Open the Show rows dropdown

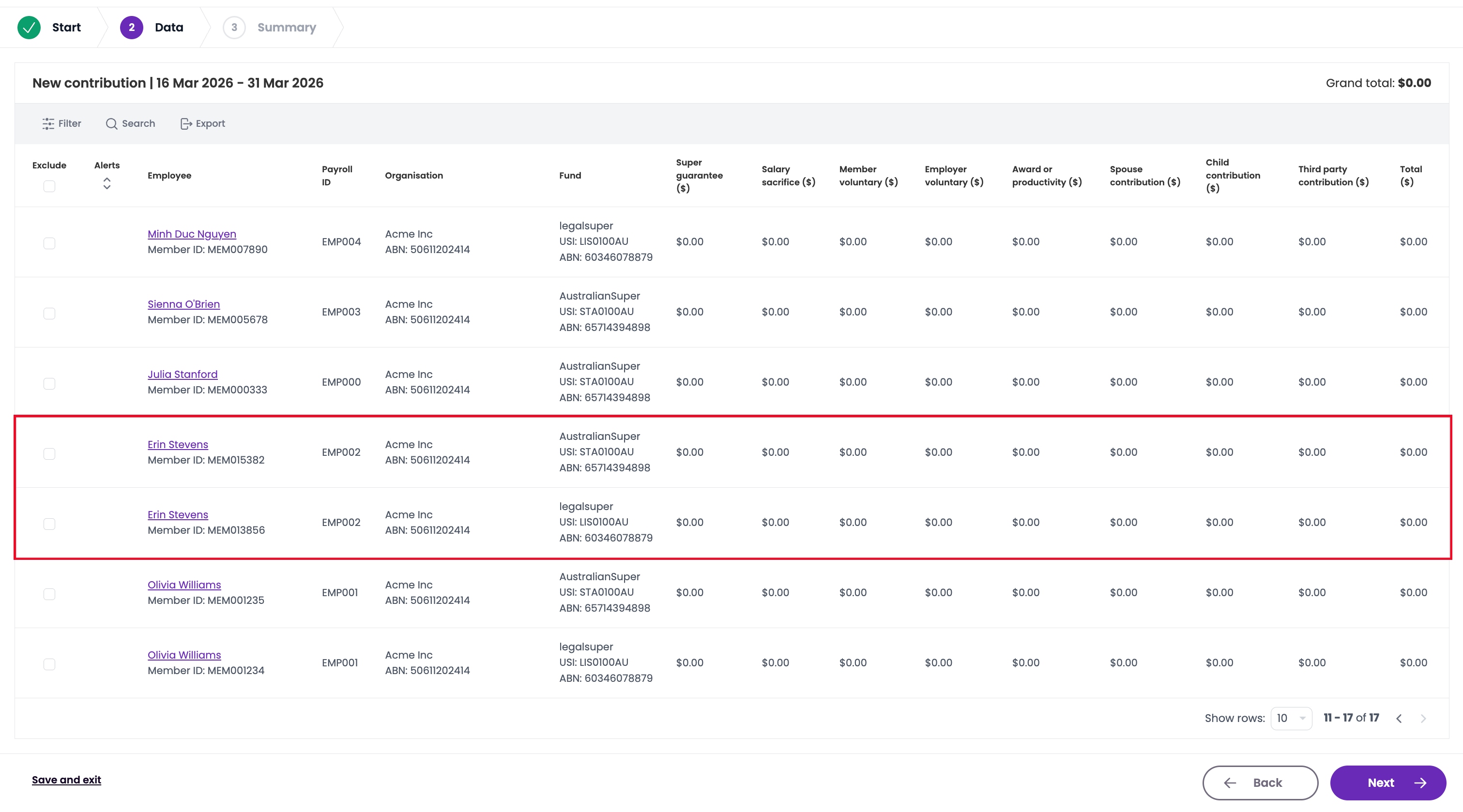[1291, 718]
